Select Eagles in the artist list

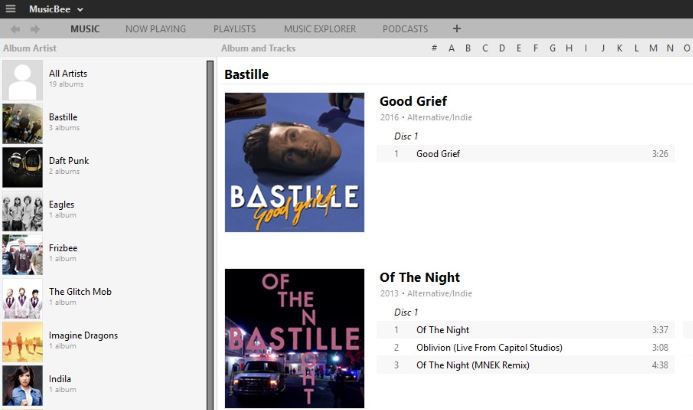click(x=103, y=211)
